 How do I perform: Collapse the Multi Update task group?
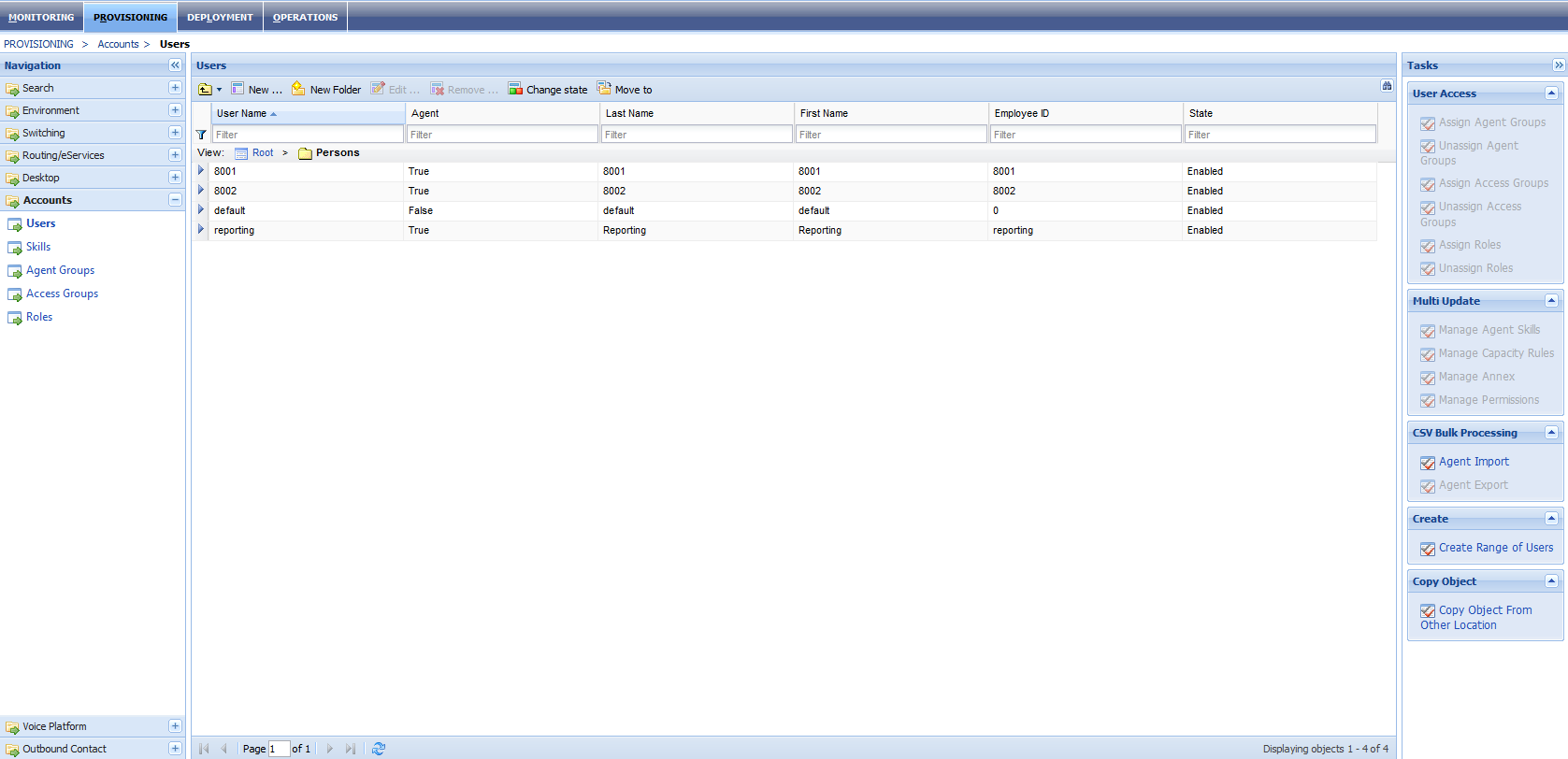[x=1551, y=301]
